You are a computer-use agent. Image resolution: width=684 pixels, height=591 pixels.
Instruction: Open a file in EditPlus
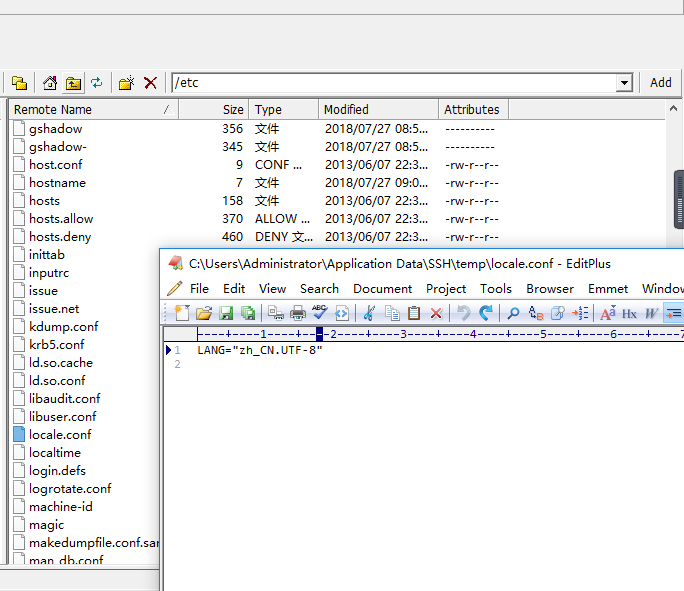click(x=204, y=313)
